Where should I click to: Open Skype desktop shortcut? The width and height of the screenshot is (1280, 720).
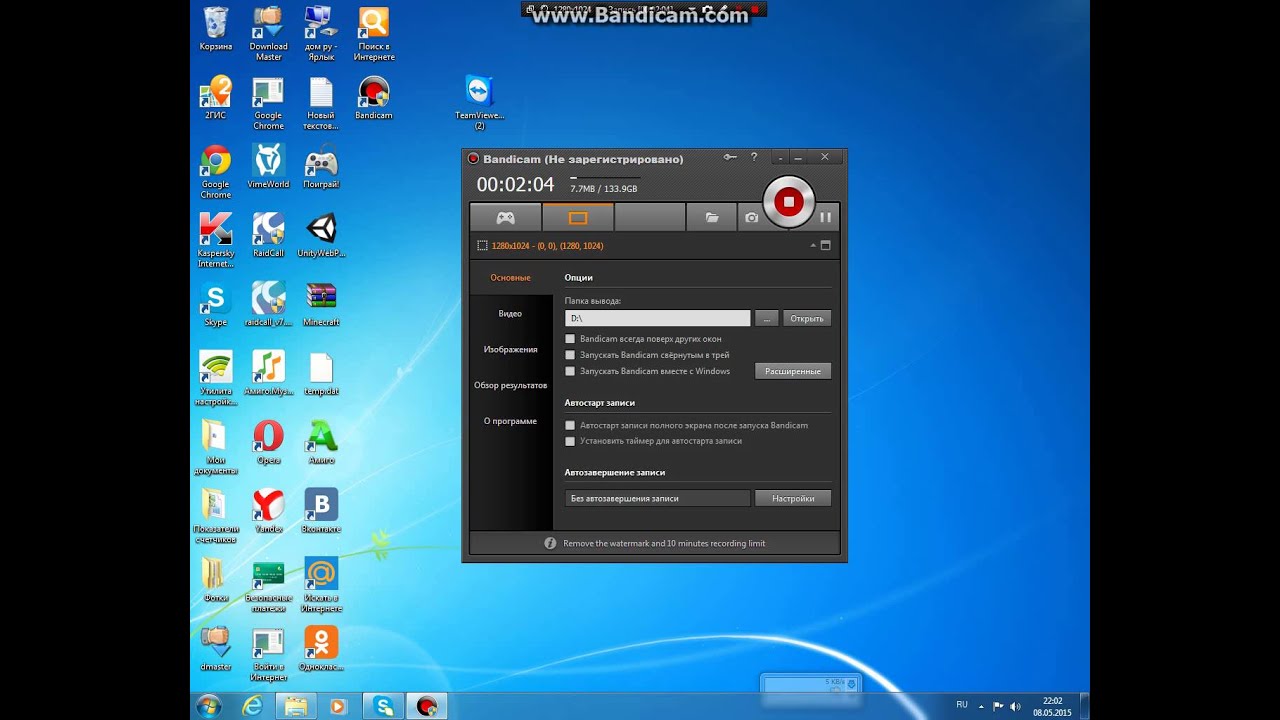215,304
